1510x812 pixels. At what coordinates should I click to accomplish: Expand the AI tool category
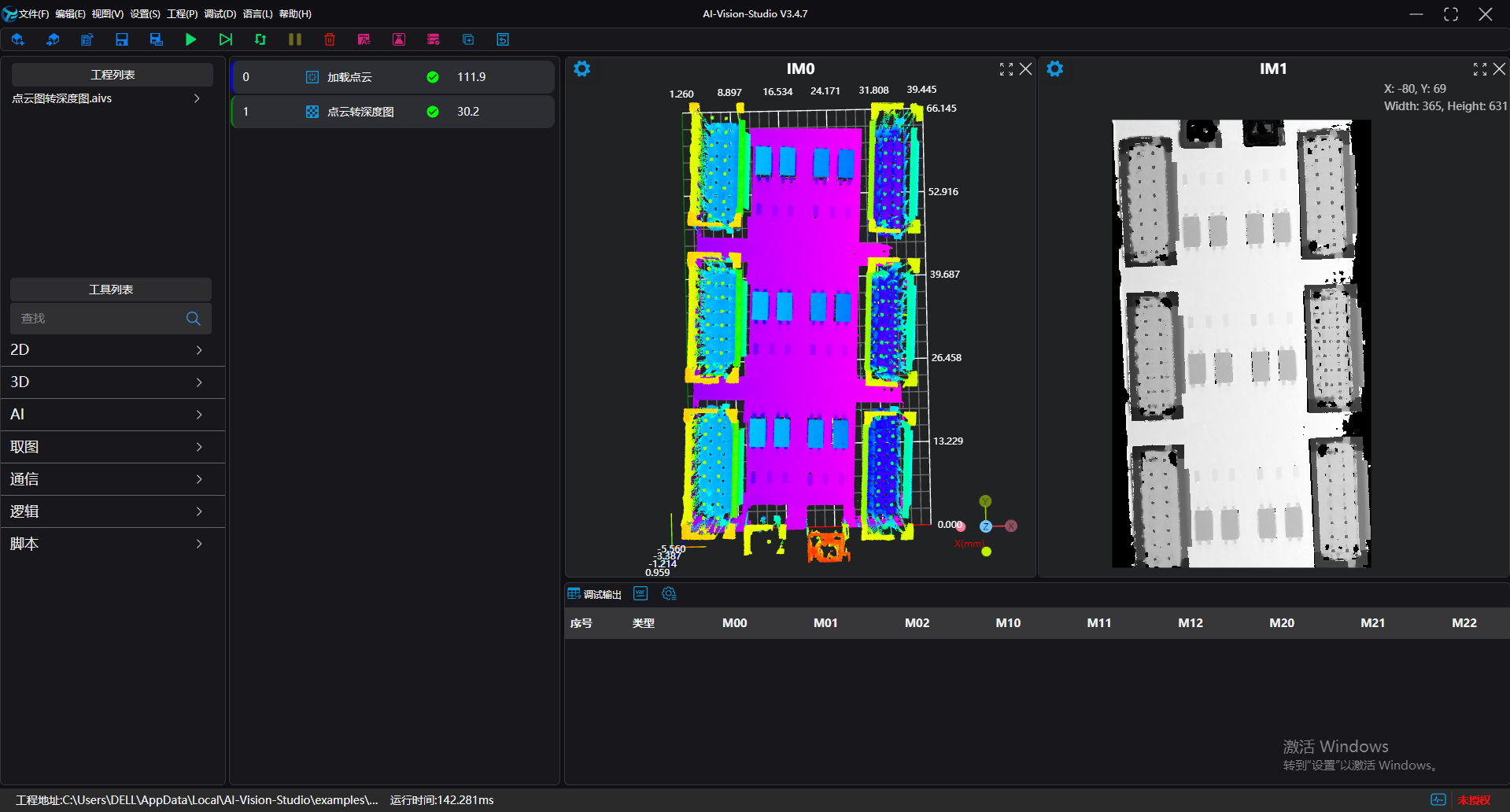click(x=113, y=415)
